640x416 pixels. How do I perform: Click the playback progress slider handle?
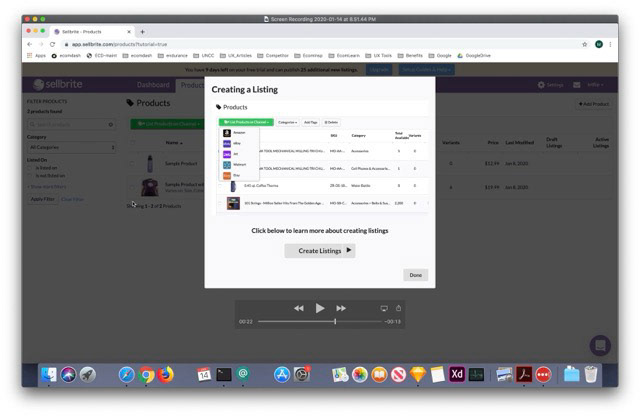click(x=335, y=322)
